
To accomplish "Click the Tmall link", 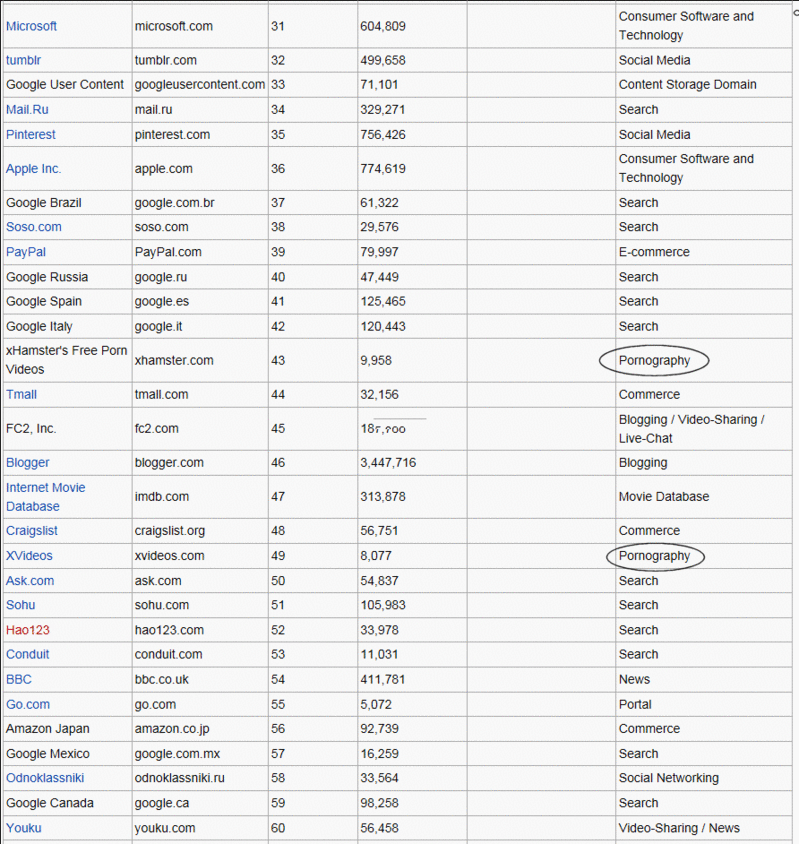I will click(21, 395).
